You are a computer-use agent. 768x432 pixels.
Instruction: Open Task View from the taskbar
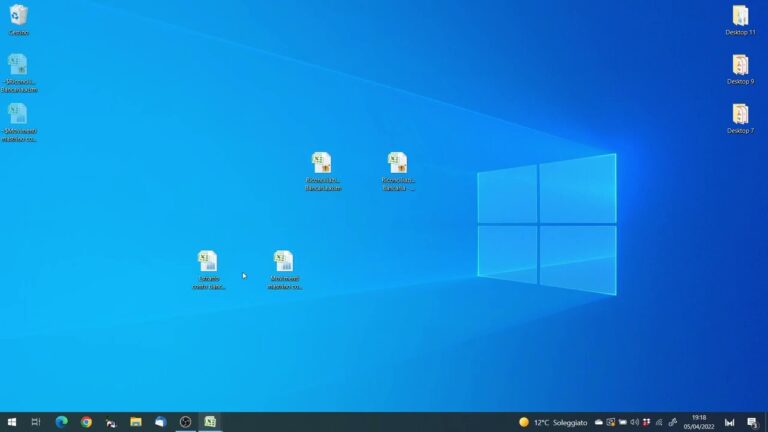pyautogui.click(x=36, y=422)
